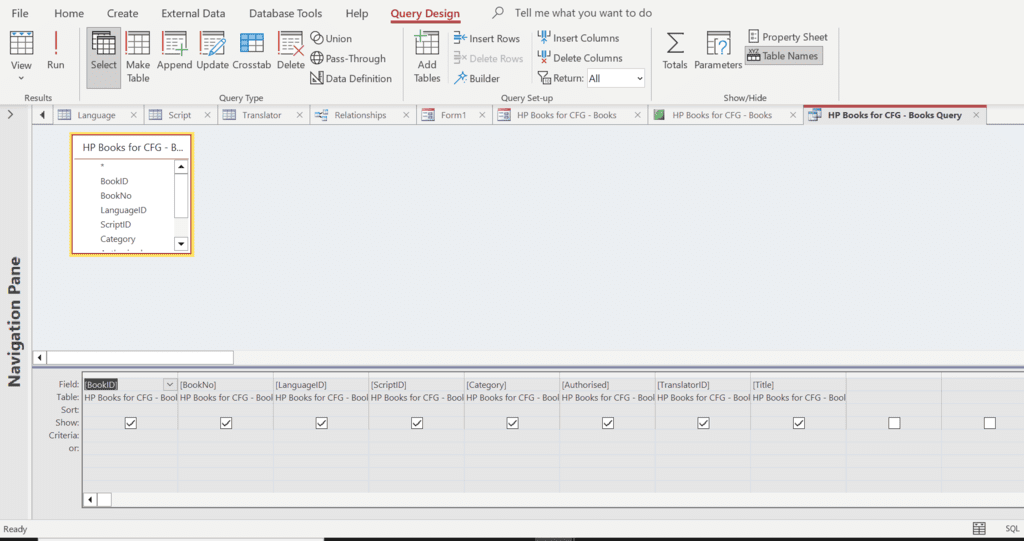This screenshot has height=541, width=1024.
Task: Open the BookID field dropdown
Action: (x=170, y=385)
